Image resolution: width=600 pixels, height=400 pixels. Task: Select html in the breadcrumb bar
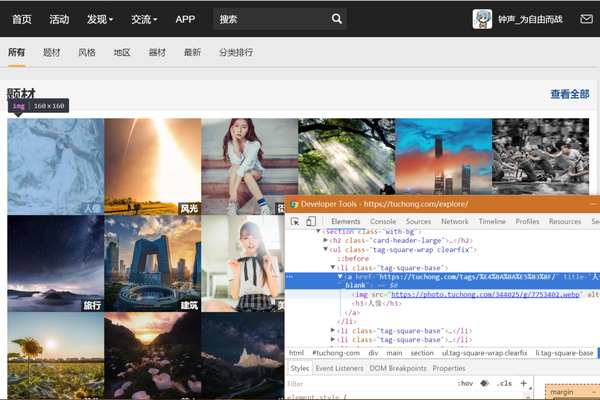tap(296, 353)
